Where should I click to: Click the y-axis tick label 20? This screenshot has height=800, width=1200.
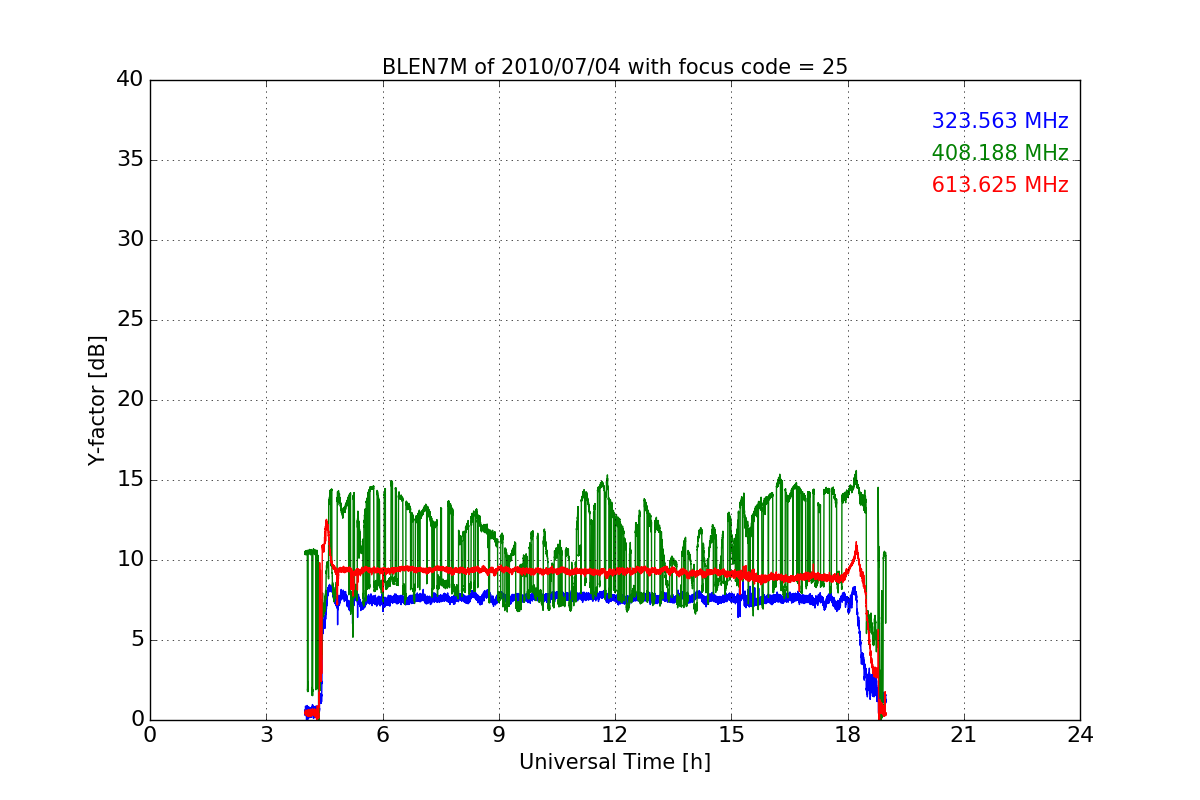[129, 400]
